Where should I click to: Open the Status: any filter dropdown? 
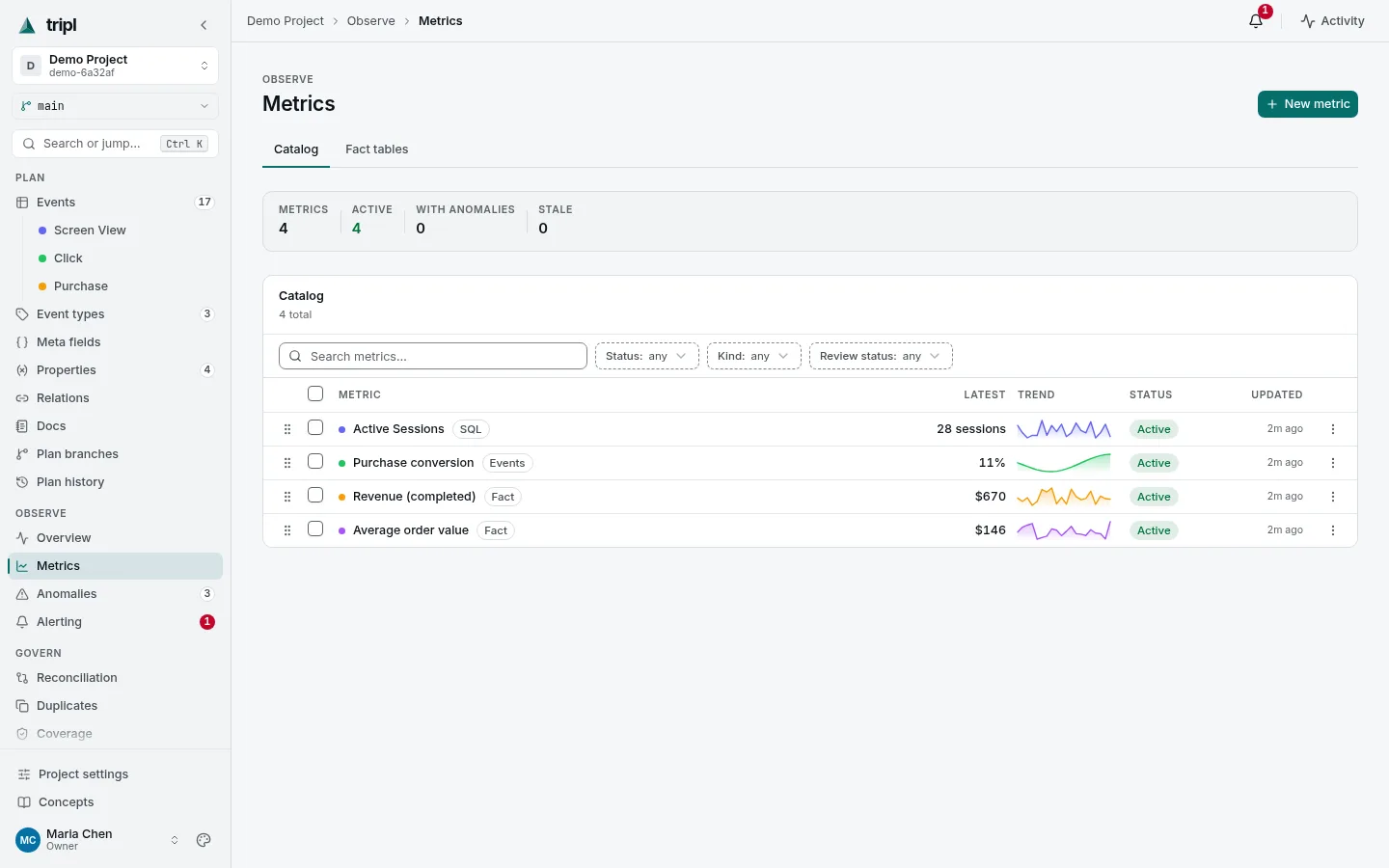click(x=647, y=356)
